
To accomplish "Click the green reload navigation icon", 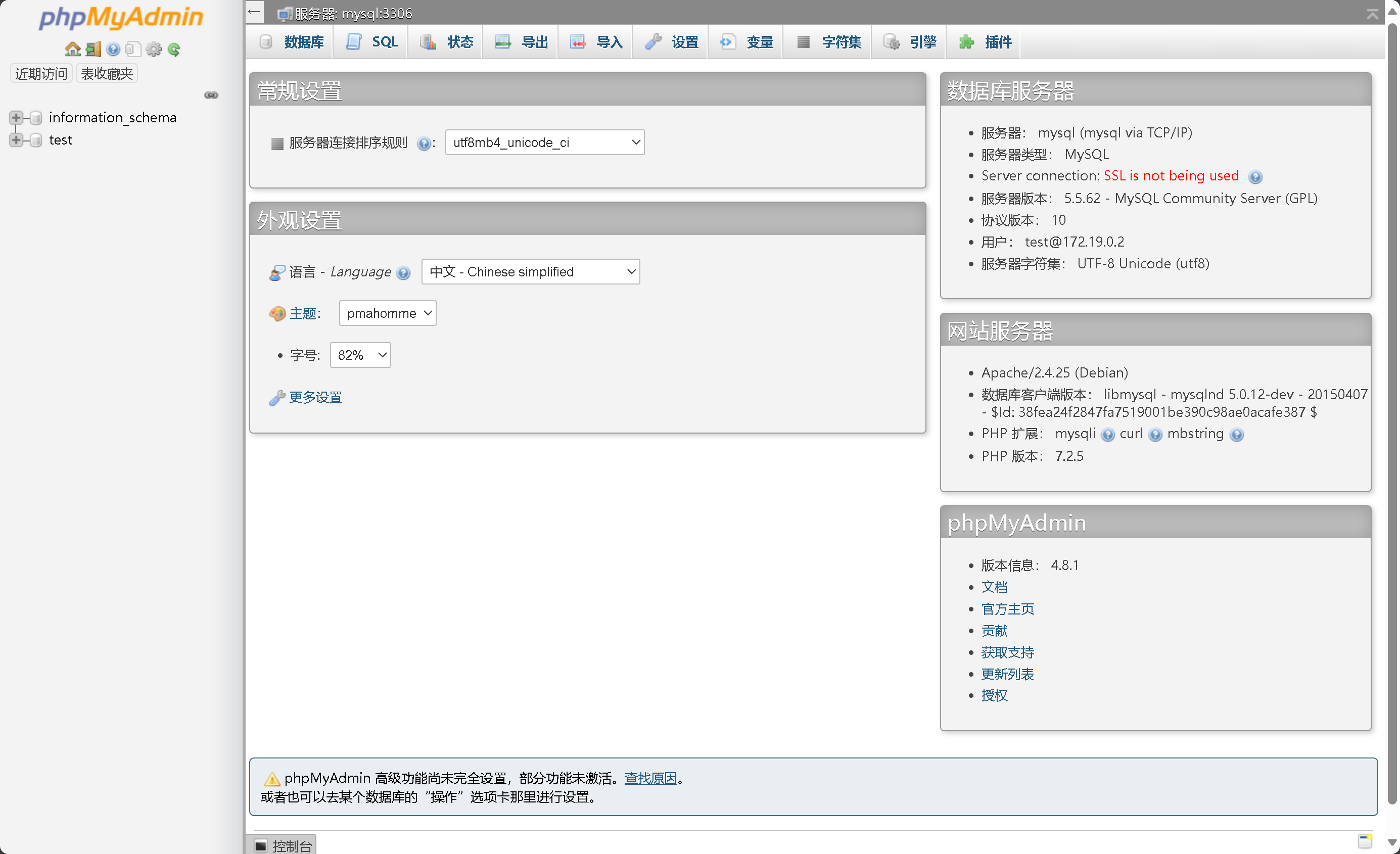I will coord(174,50).
